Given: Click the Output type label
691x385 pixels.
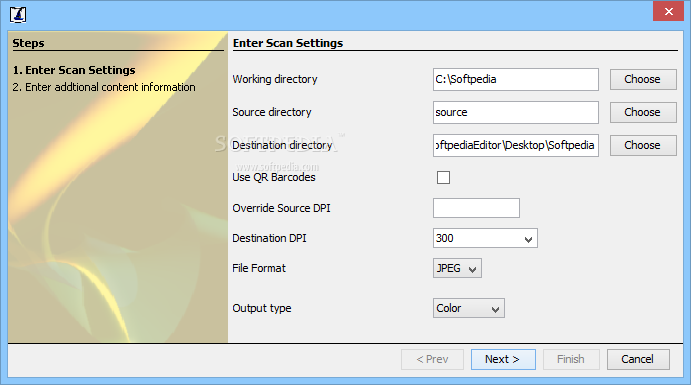Looking at the screenshot, I should pos(262,308).
